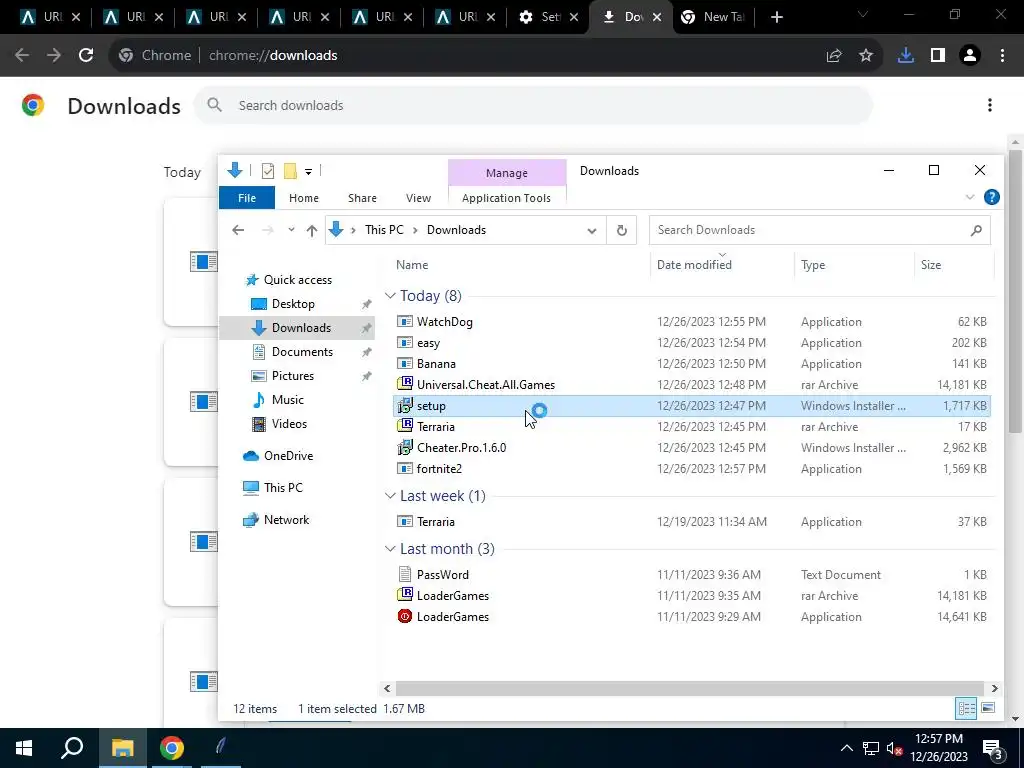Open the Home ribbon tab
1024x768 pixels.
(x=304, y=198)
